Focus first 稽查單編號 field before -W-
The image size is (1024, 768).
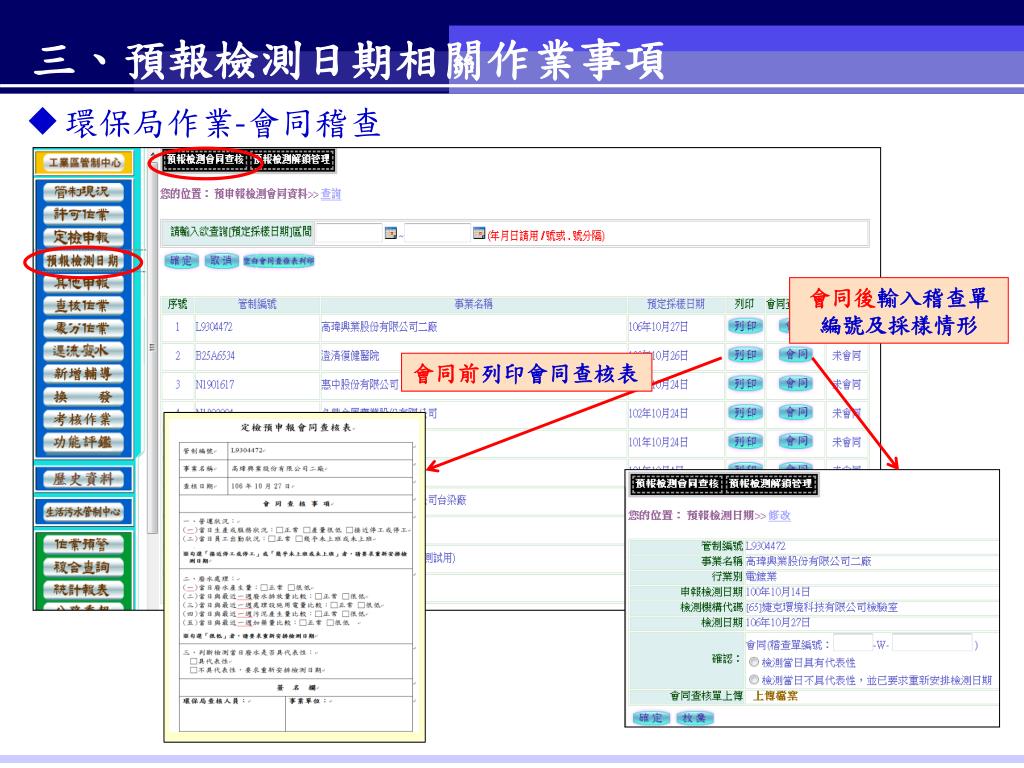853,643
